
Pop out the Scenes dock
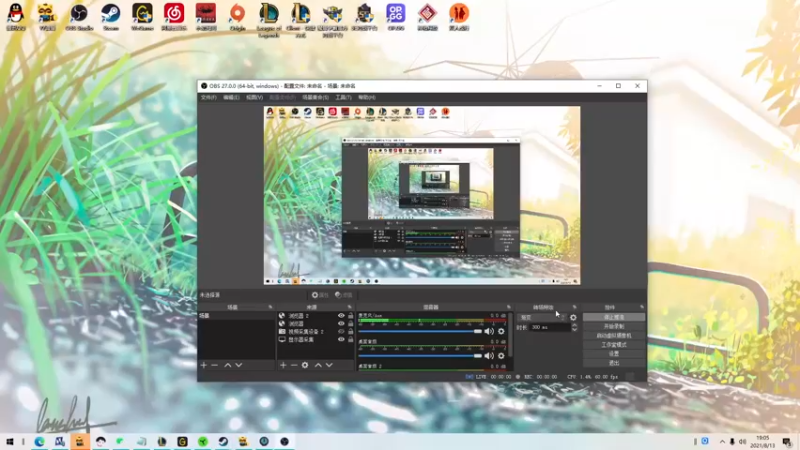270,307
